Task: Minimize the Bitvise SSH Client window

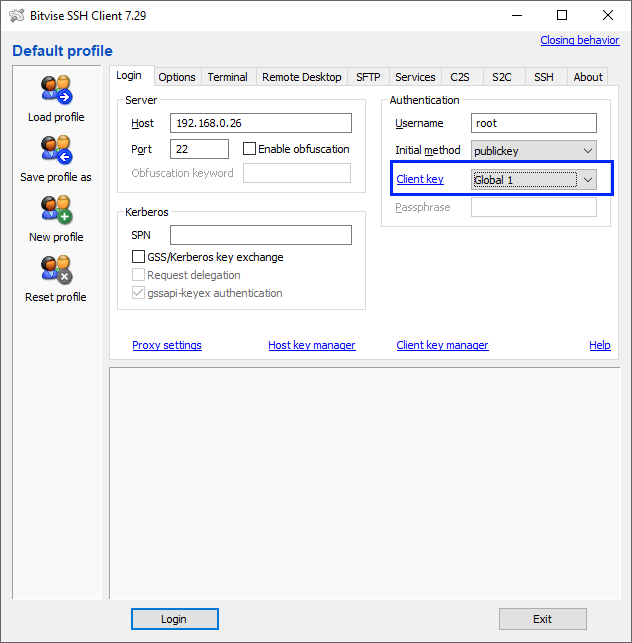Action: 517,16
